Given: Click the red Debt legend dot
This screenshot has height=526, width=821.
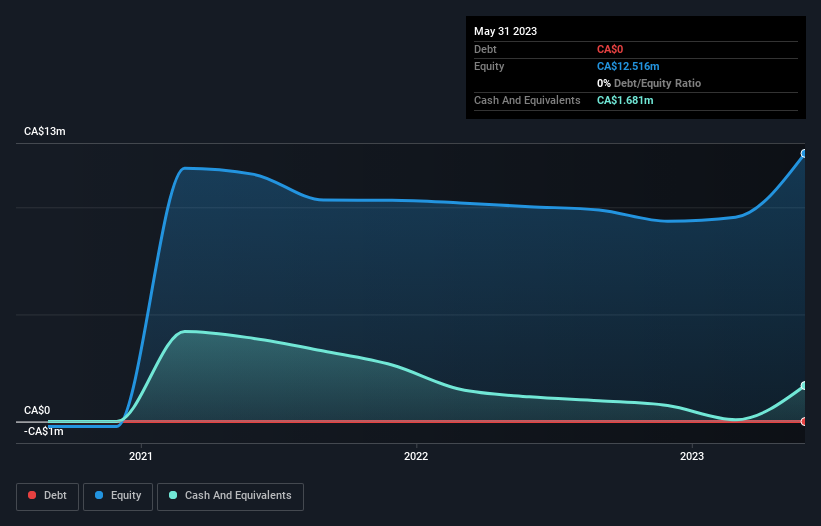Looking at the screenshot, I should [x=32, y=495].
